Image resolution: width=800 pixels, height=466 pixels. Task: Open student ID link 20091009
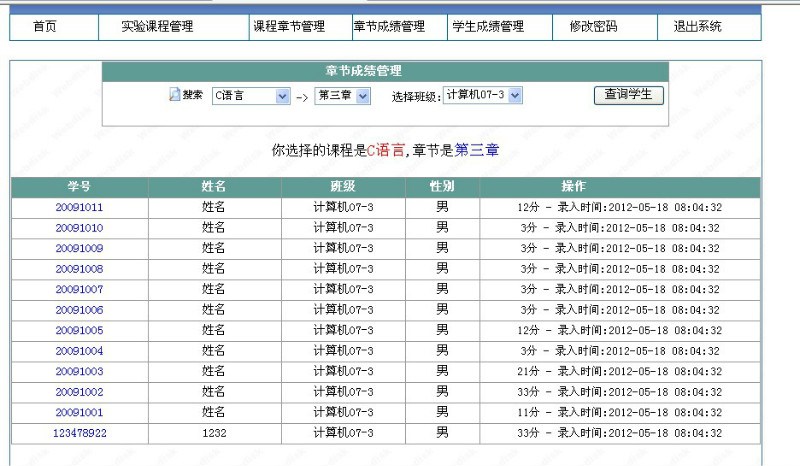[79, 248]
